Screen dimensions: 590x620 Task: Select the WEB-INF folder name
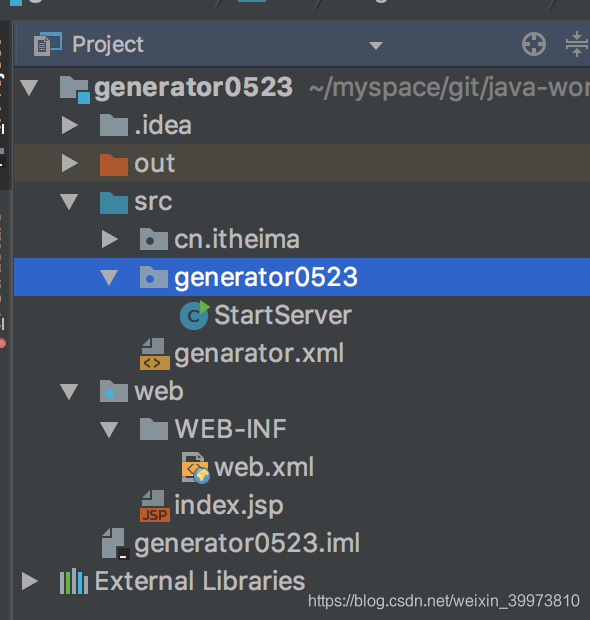(x=231, y=429)
